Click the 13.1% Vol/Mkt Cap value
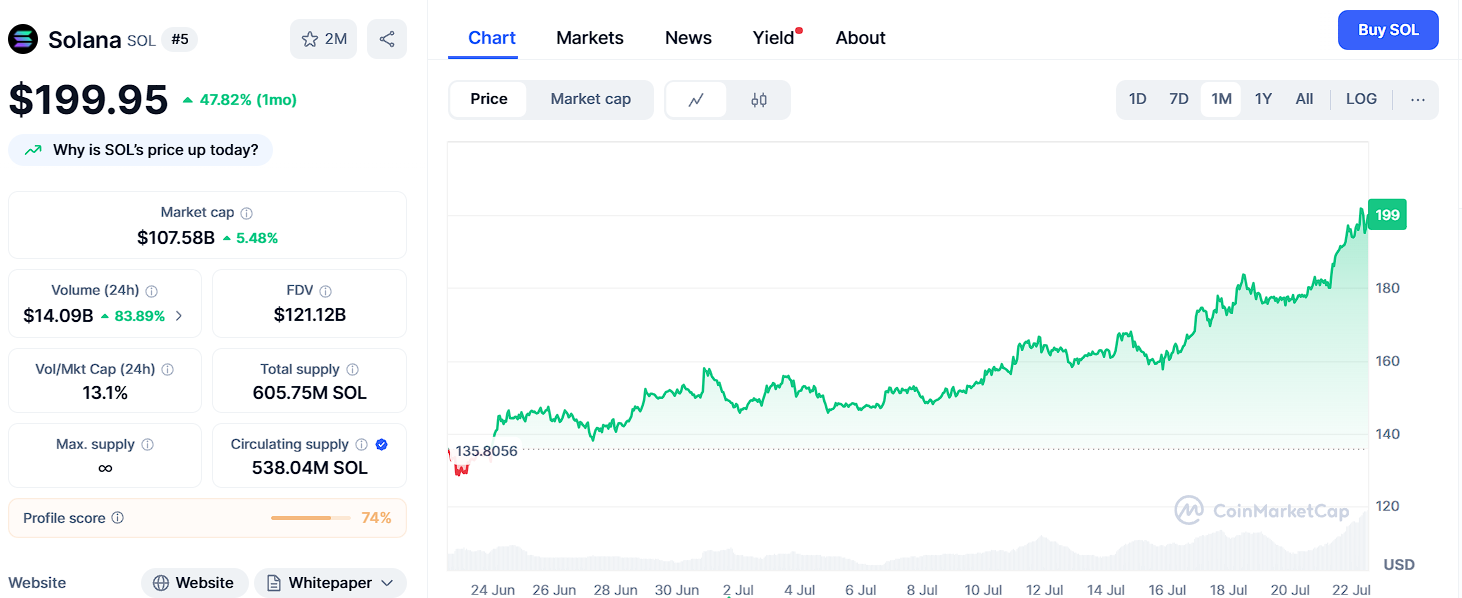This screenshot has height=598, width=1462. 105,393
